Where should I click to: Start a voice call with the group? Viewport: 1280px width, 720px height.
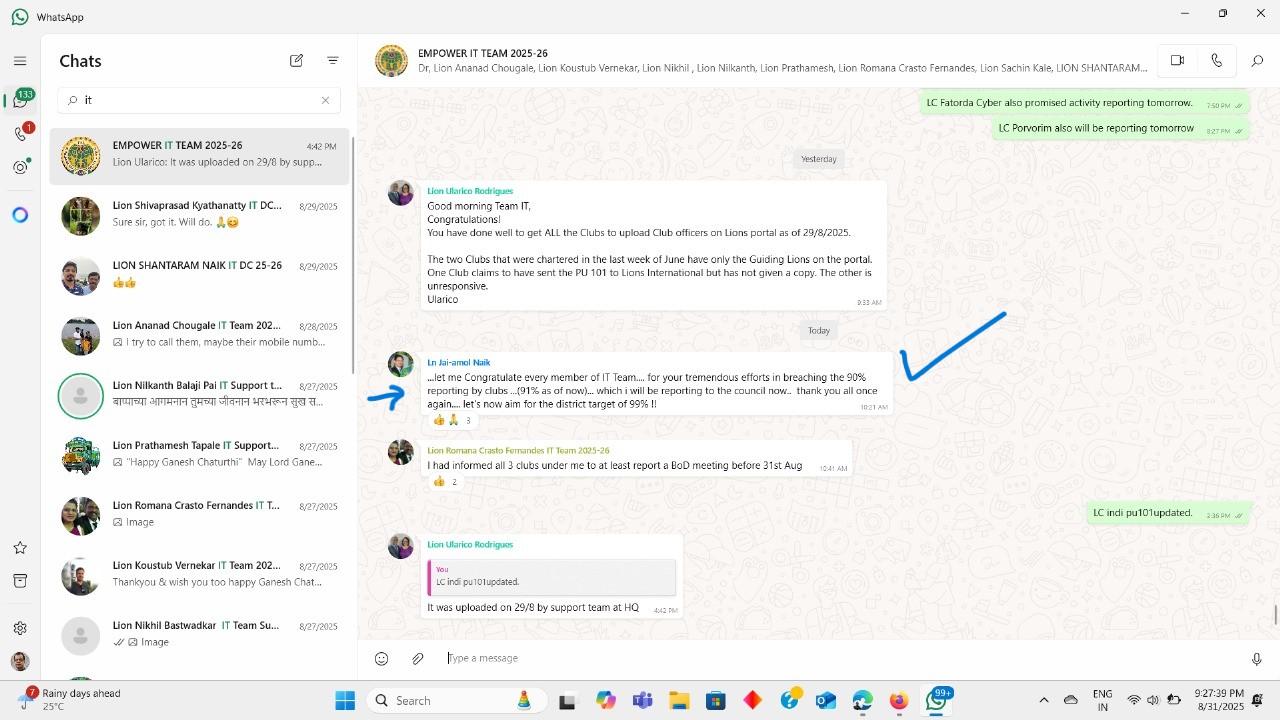pos(1216,61)
